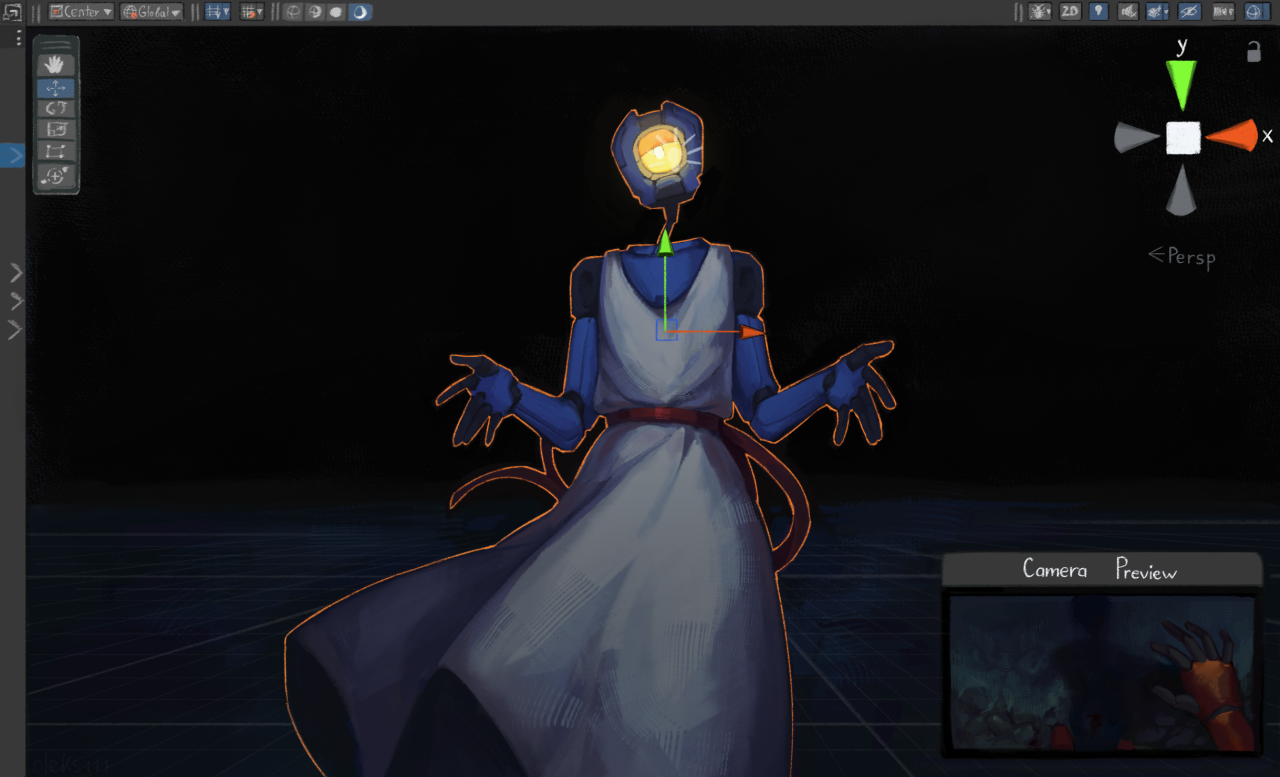
Task: Toggle 2D view mode
Action: (x=1070, y=12)
